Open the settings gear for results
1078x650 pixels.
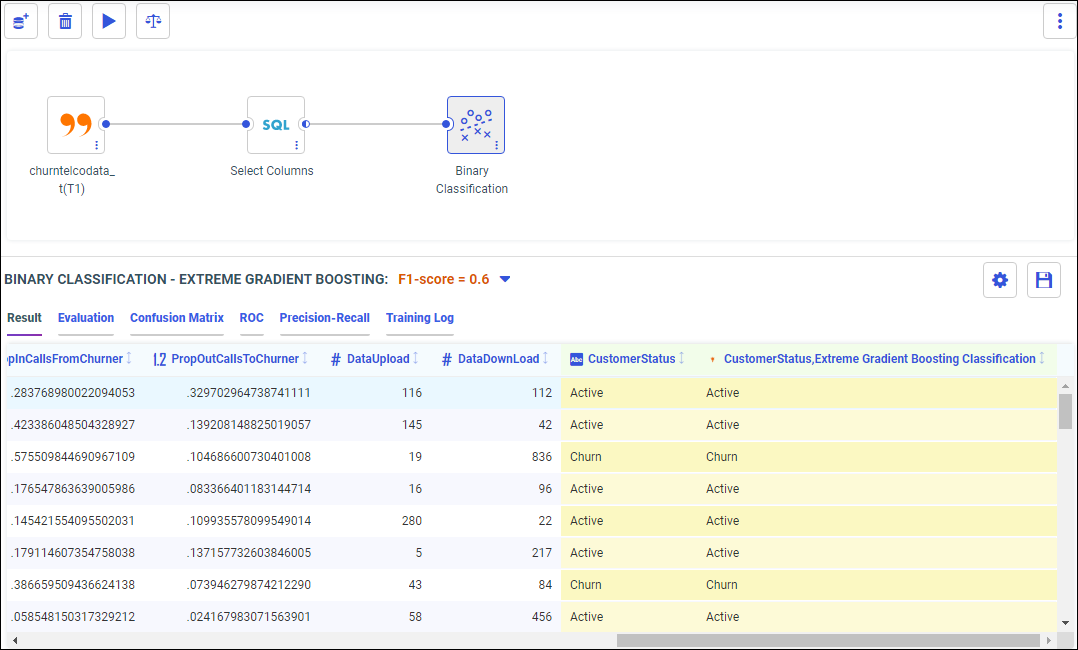(x=1000, y=280)
